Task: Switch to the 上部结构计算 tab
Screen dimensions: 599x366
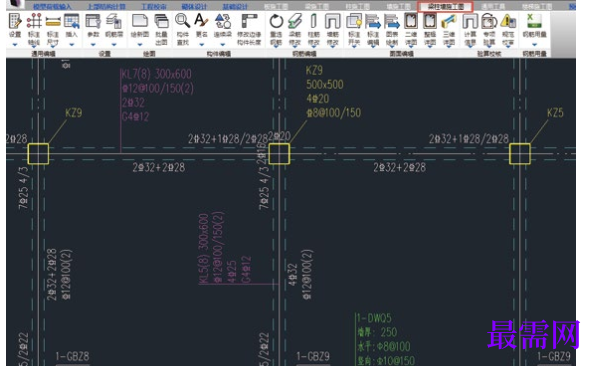Action: pyautogui.click(x=106, y=6)
